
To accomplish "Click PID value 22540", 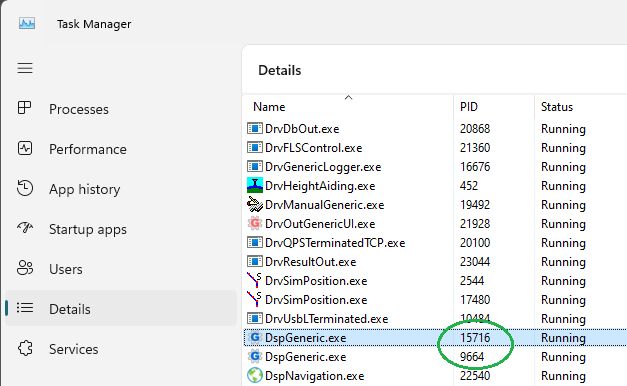I will pyautogui.click(x=475, y=376).
